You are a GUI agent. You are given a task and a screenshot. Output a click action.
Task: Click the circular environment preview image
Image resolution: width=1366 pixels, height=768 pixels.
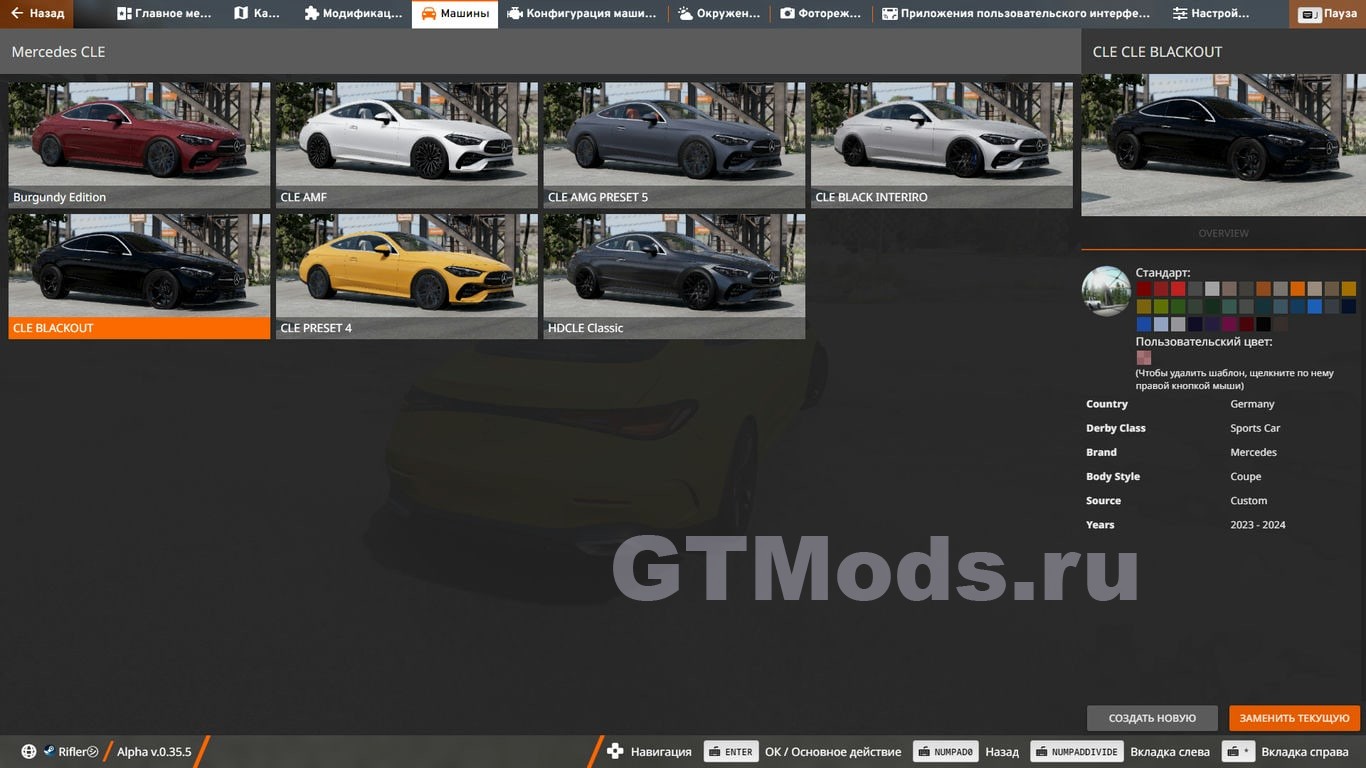1106,291
